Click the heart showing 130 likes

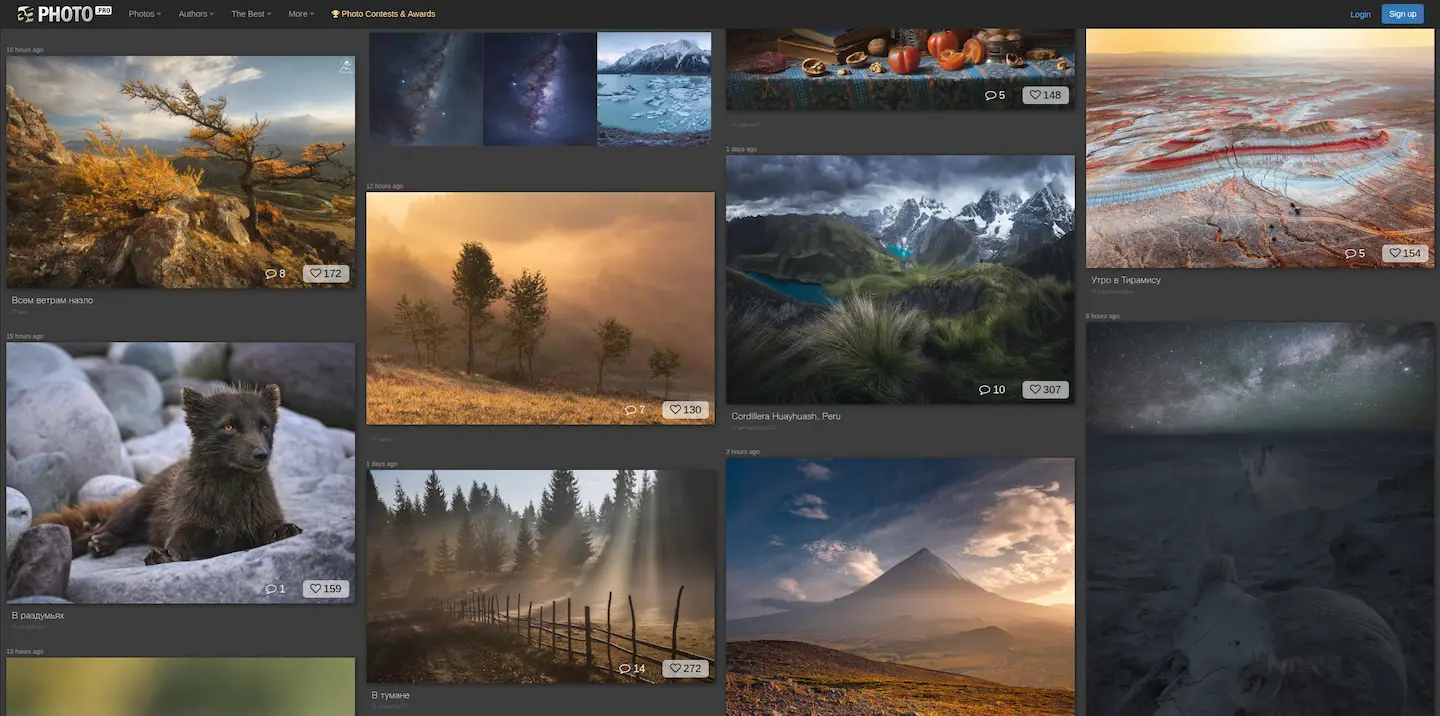(x=686, y=409)
